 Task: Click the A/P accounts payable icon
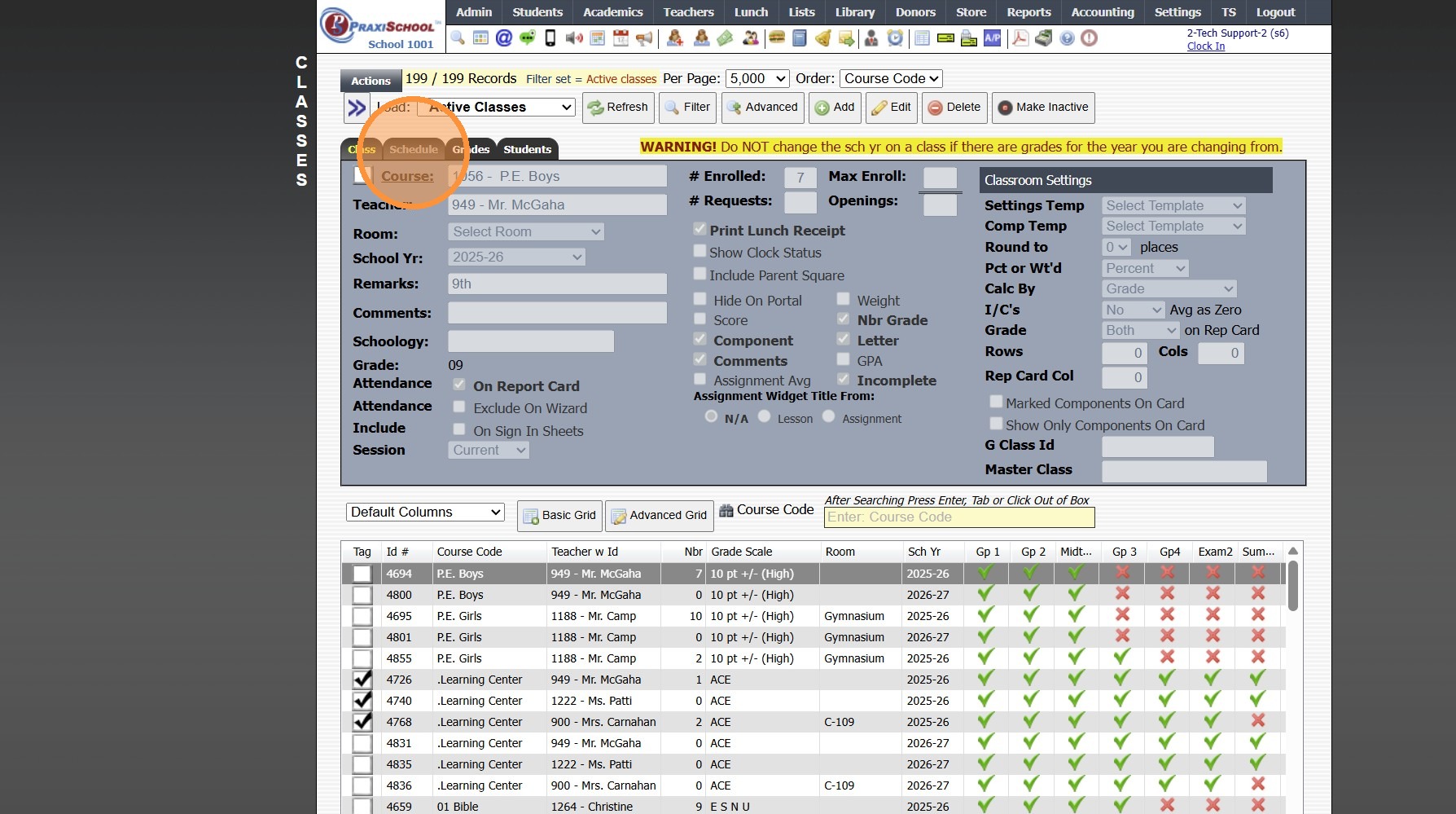click(992, 38)
